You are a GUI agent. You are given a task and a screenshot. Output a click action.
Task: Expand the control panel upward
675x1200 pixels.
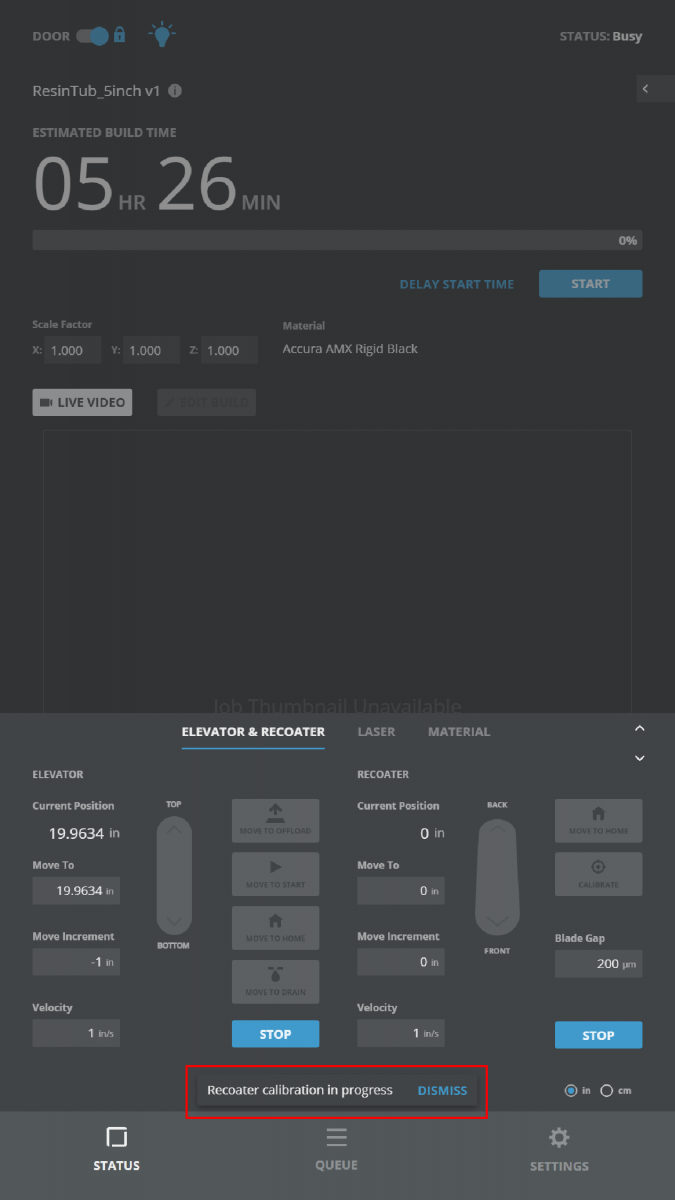click(x=640, y=729)
